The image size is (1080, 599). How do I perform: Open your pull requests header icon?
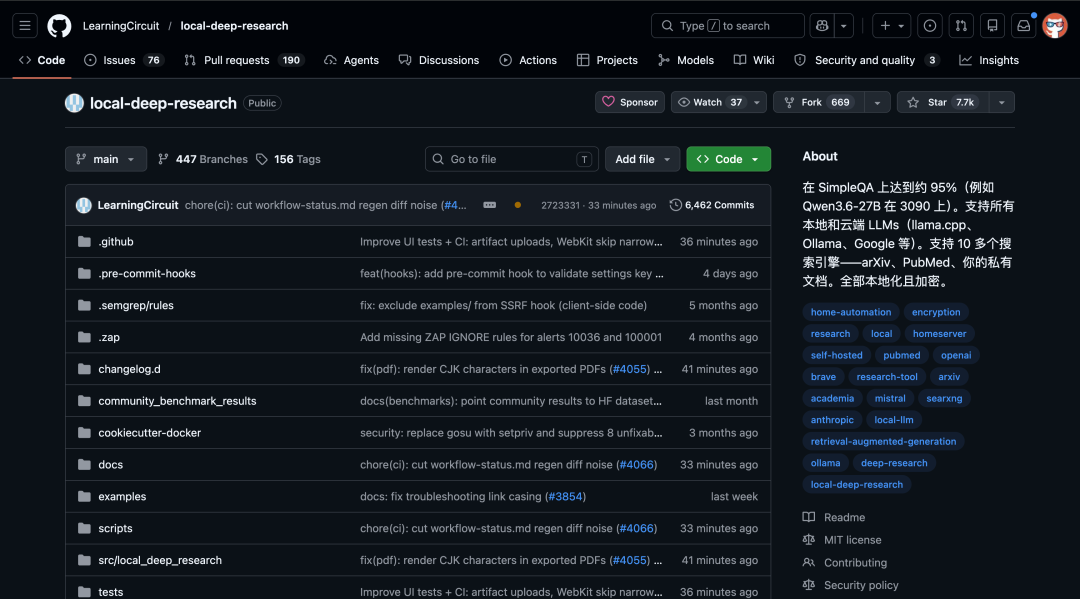click(x=961, y=25)
